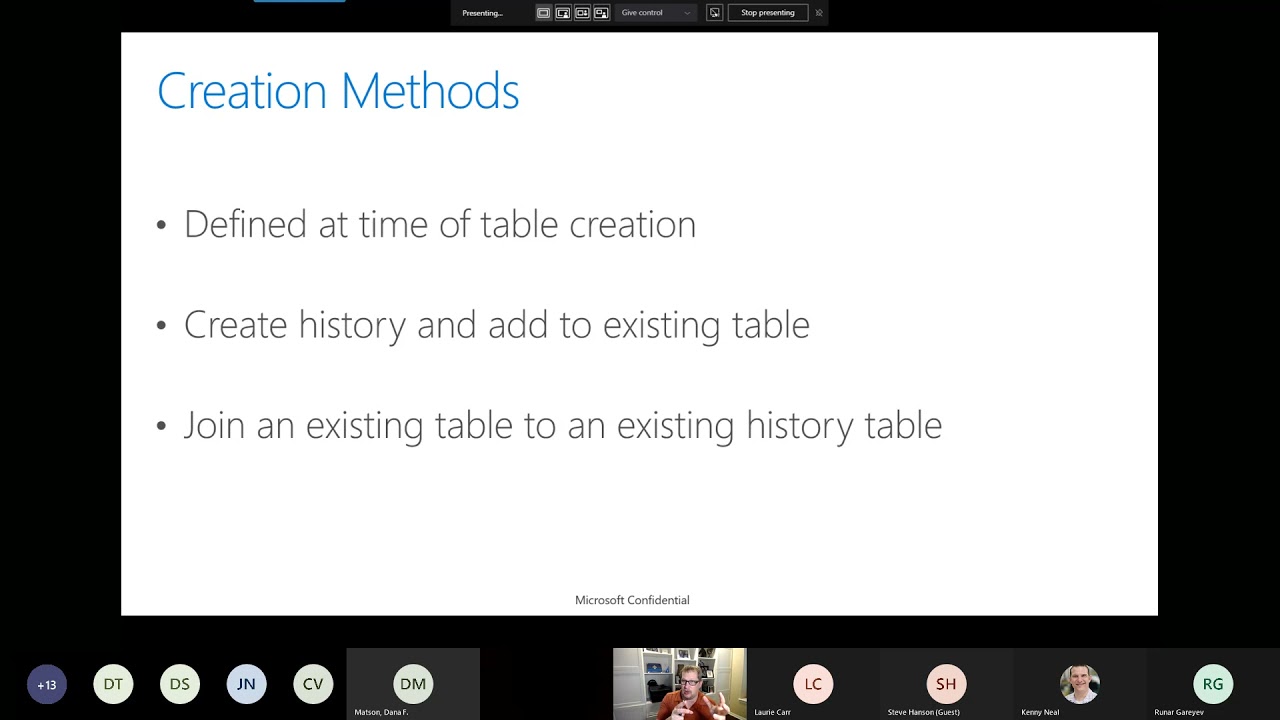
Task: Select content-only presenter layout icon
Action: [x=544, y=13]
